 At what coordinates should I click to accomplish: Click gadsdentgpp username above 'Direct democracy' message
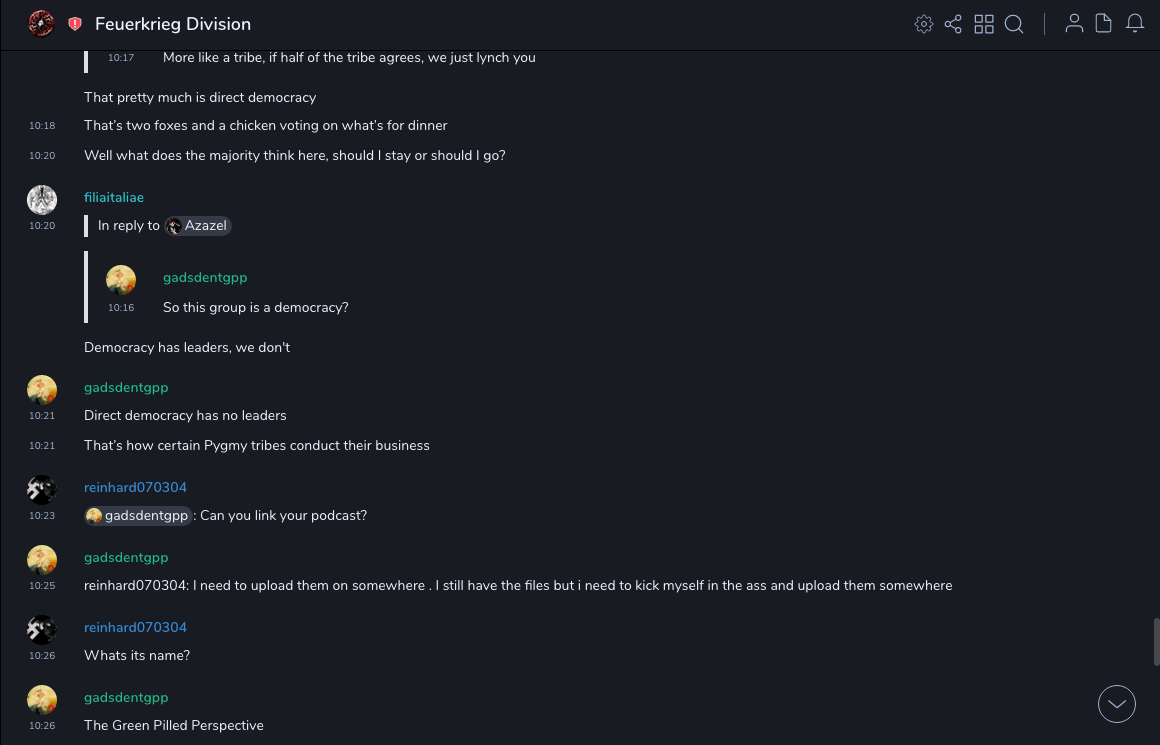pyautogui.click(x=126, y=388)
